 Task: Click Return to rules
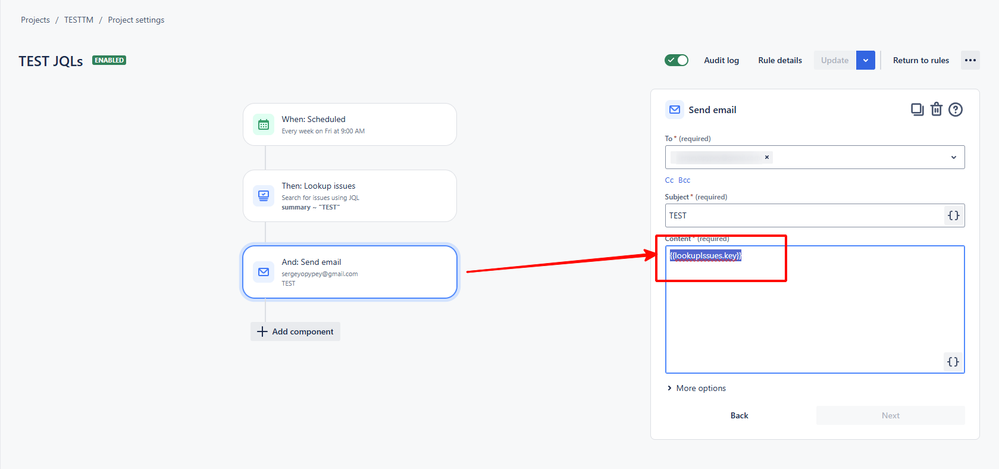pyautogui.click(x=921, y=61)
